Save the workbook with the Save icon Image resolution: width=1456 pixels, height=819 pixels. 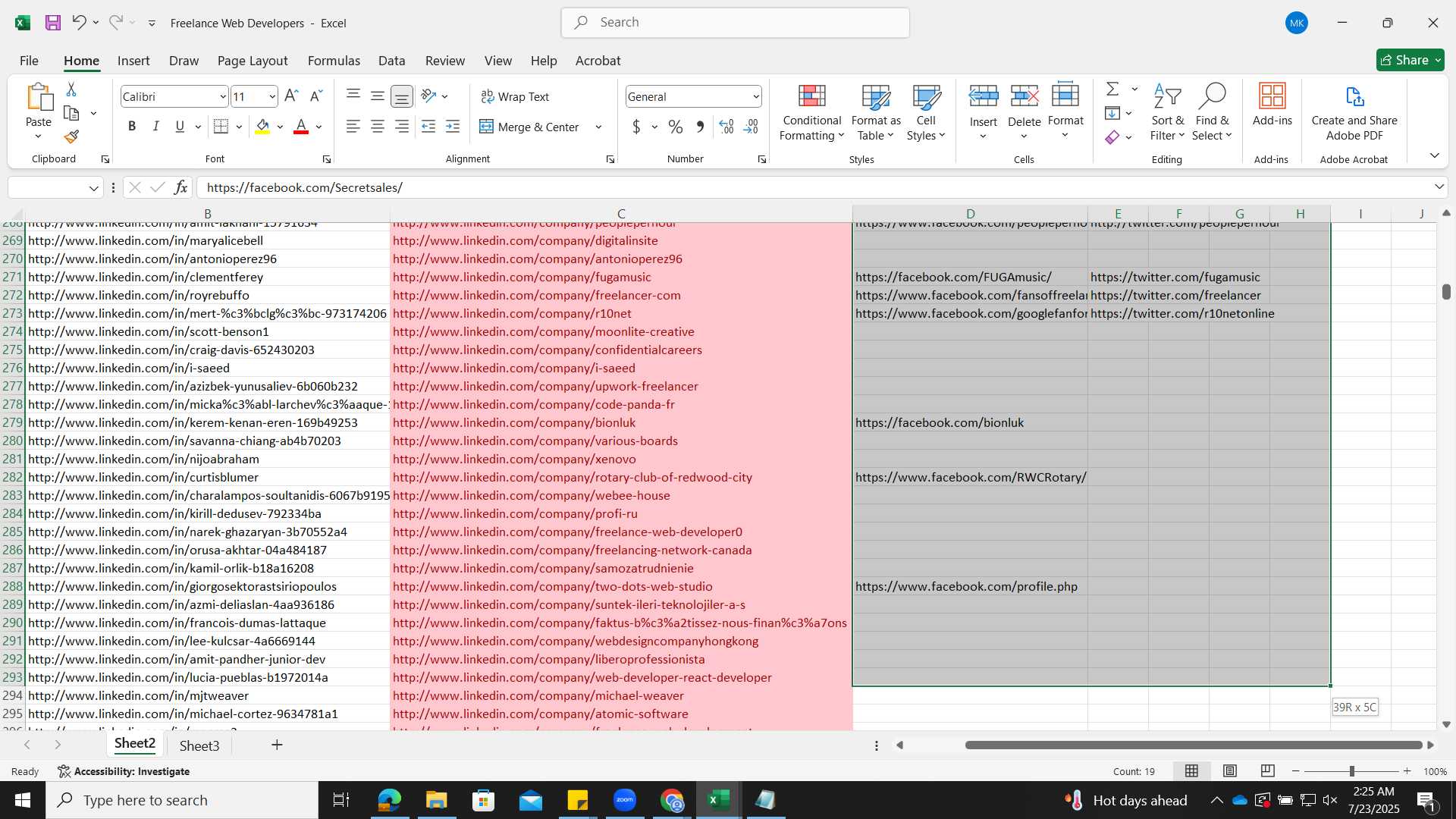point(53,23)
